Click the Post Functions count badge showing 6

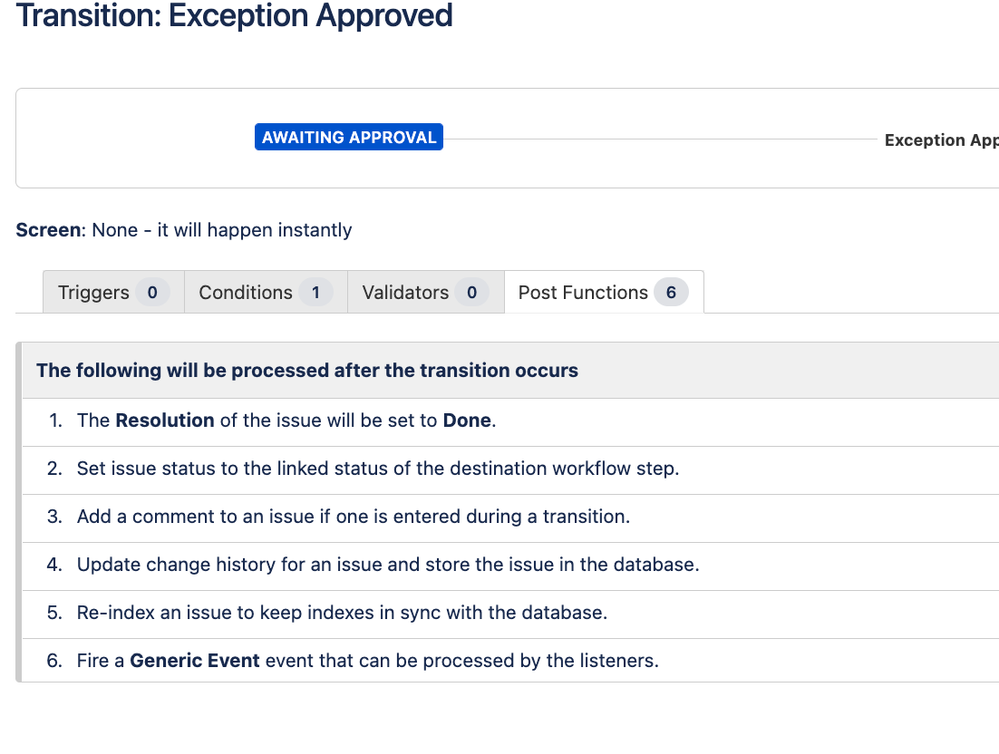click(x=672, y=292)
